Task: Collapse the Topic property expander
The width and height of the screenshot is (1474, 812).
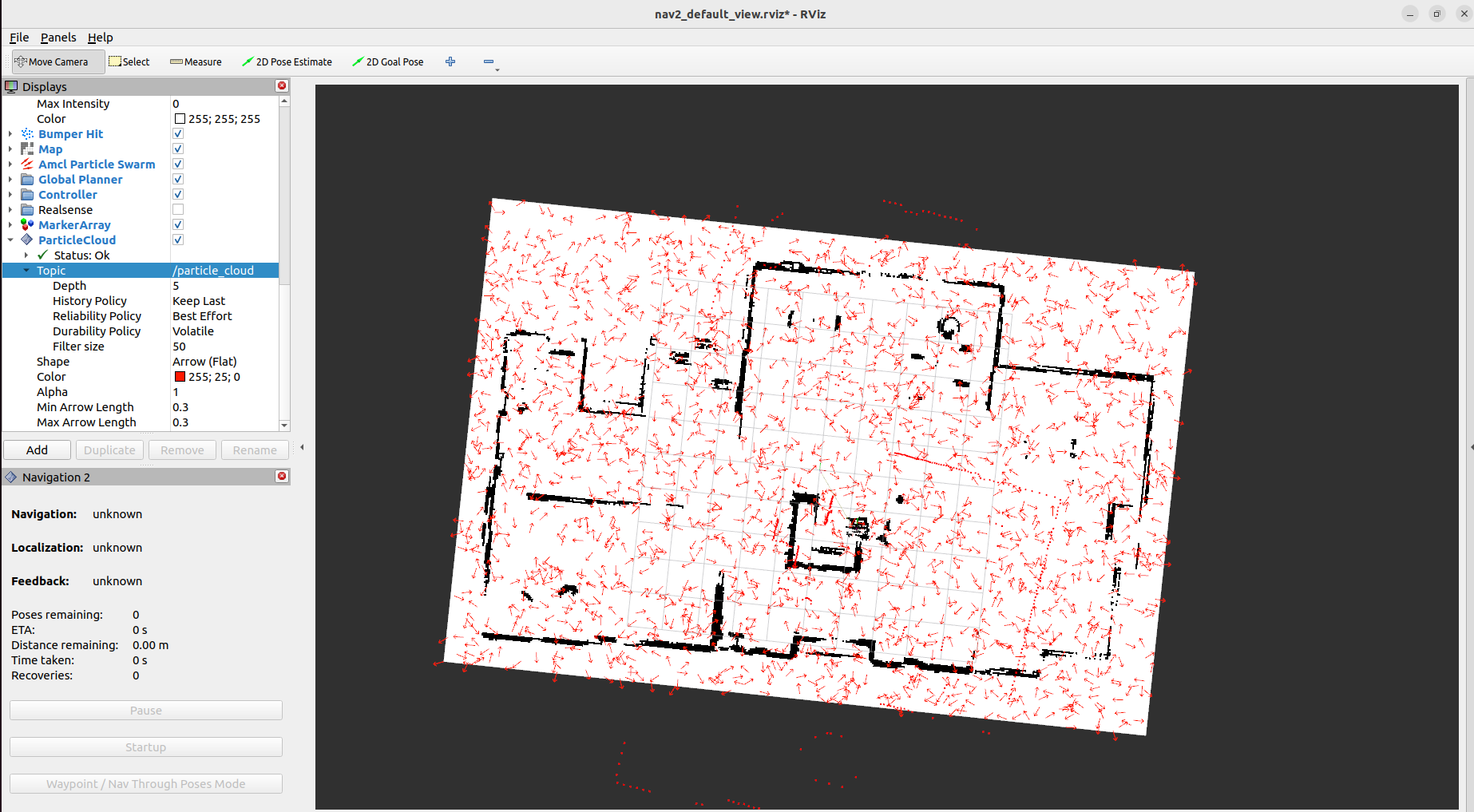Action: tap(26, 270)
